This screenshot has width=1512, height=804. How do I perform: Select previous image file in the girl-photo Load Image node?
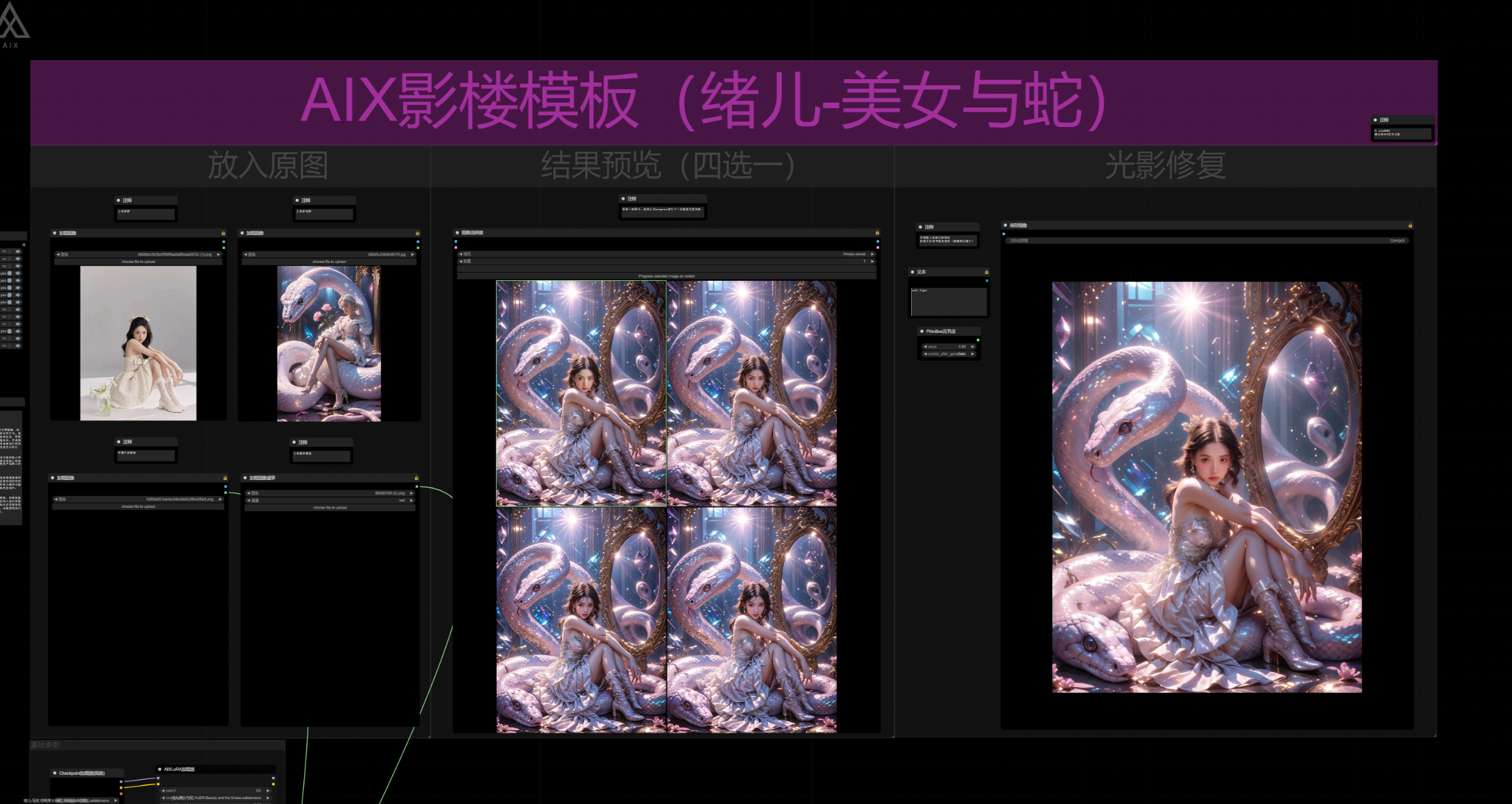(58, 255)
